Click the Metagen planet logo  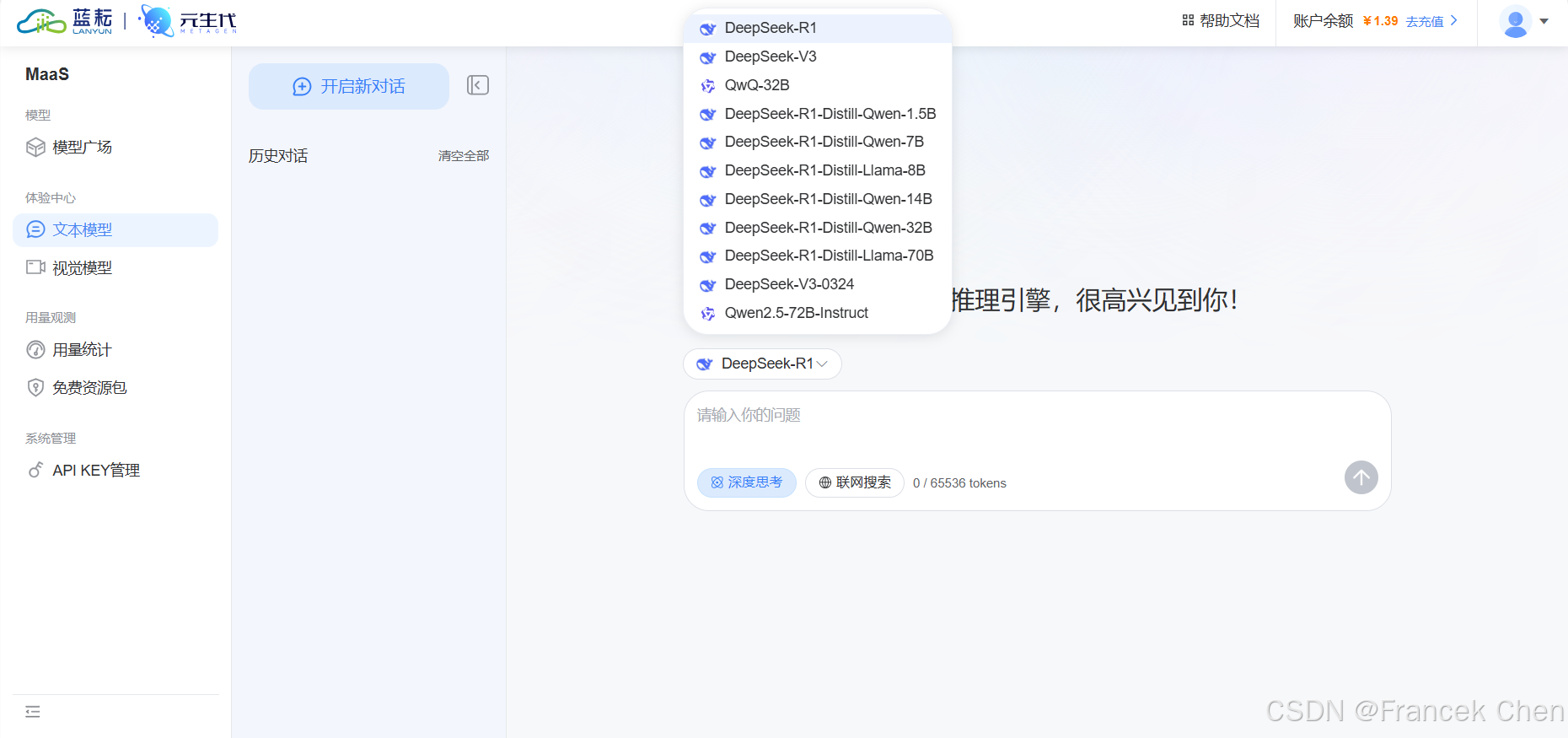156,21
